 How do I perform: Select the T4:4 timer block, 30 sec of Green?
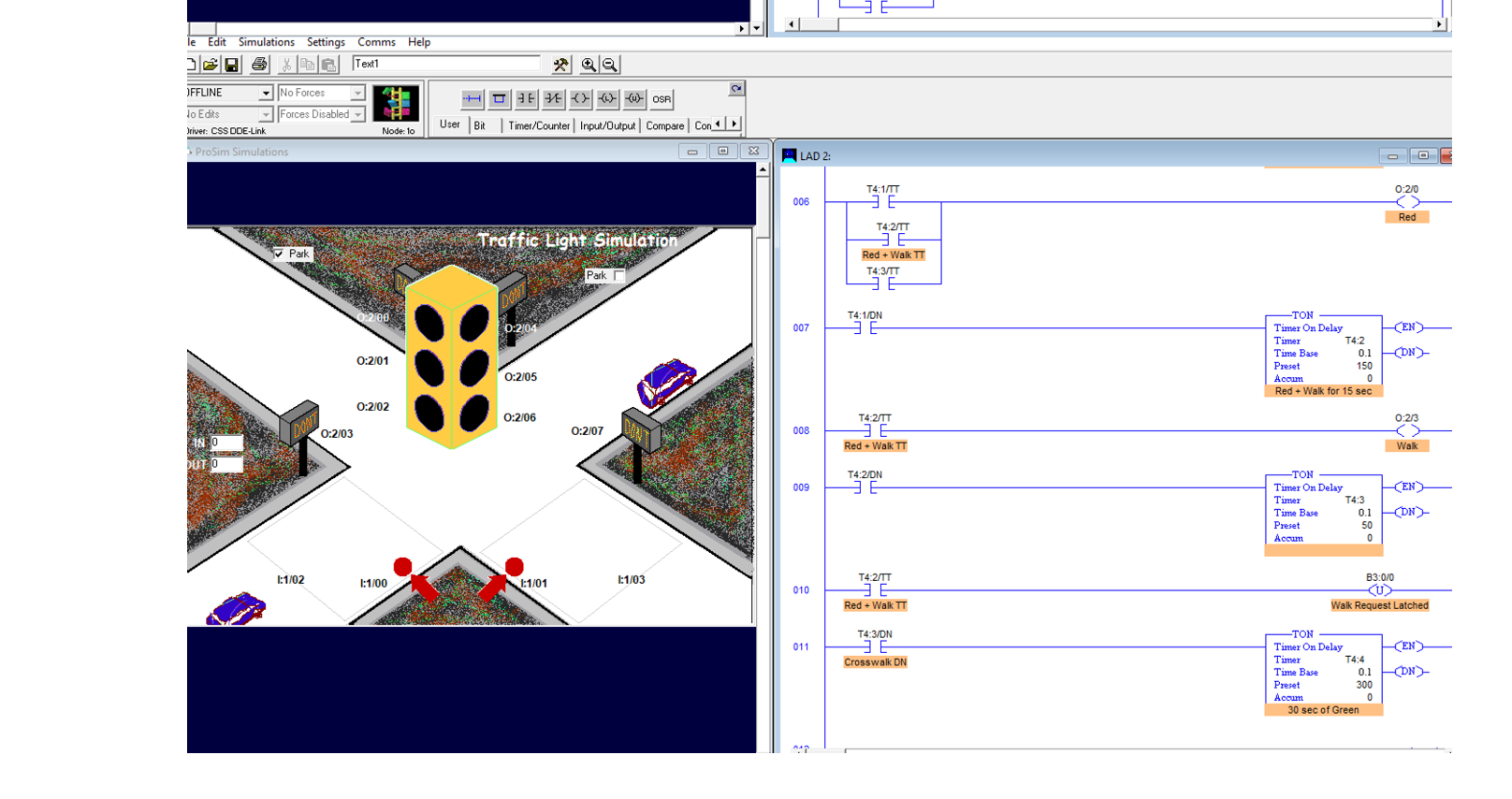pyautogui.click(x=1323, y=668)
